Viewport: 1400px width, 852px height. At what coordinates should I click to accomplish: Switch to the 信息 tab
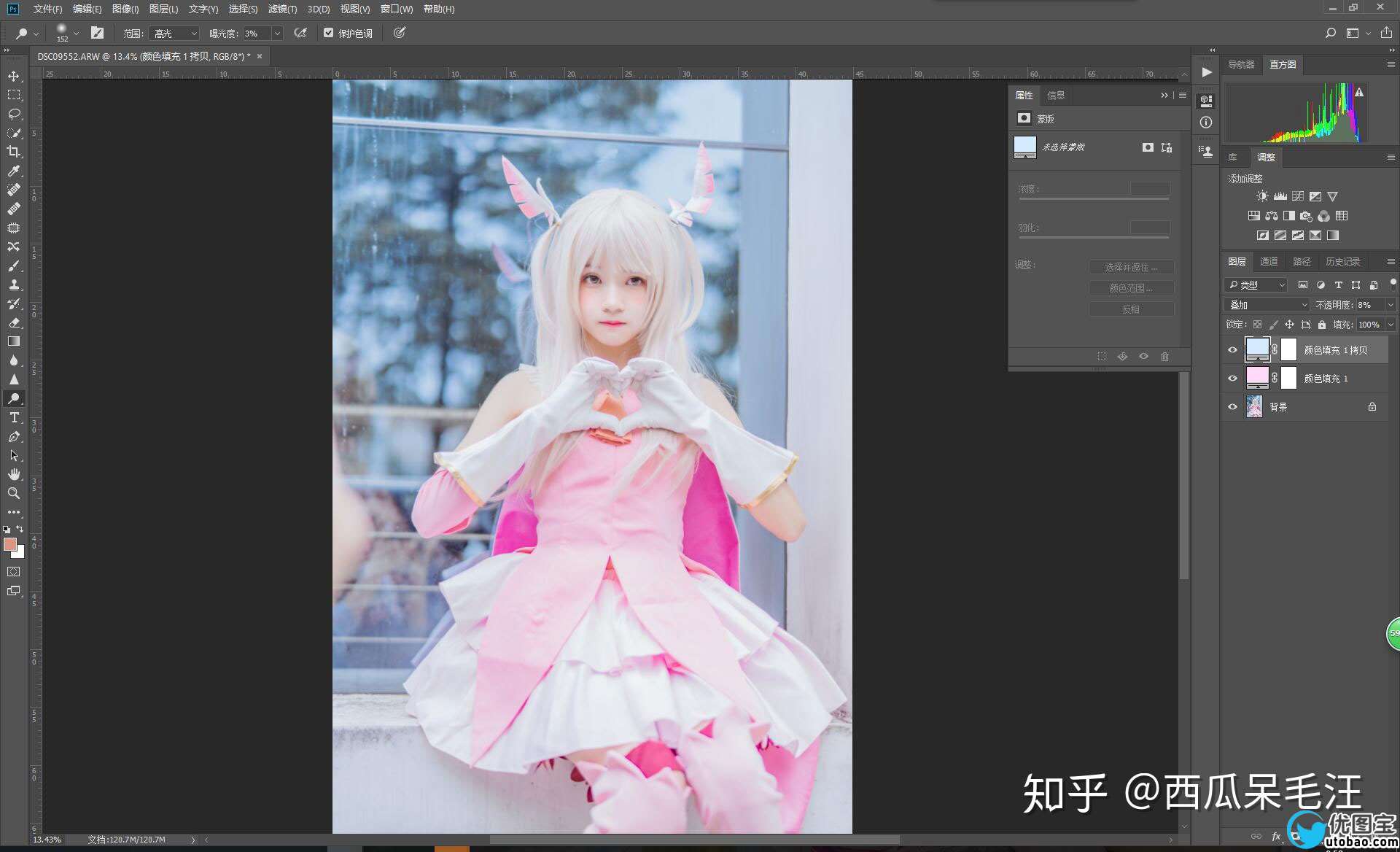click(1056, 96)
